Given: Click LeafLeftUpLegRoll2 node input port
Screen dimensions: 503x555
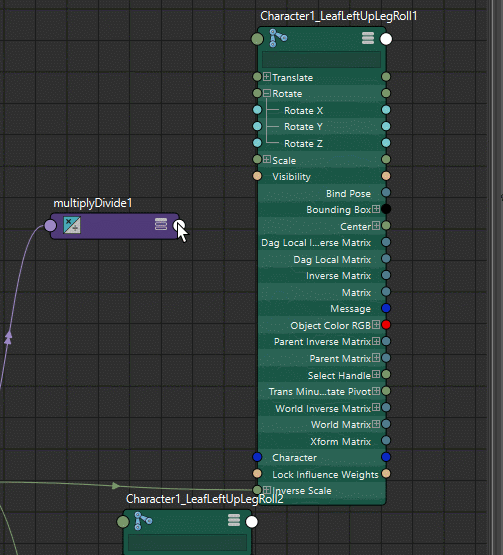Looking at the screenshot, I should 123,522.
